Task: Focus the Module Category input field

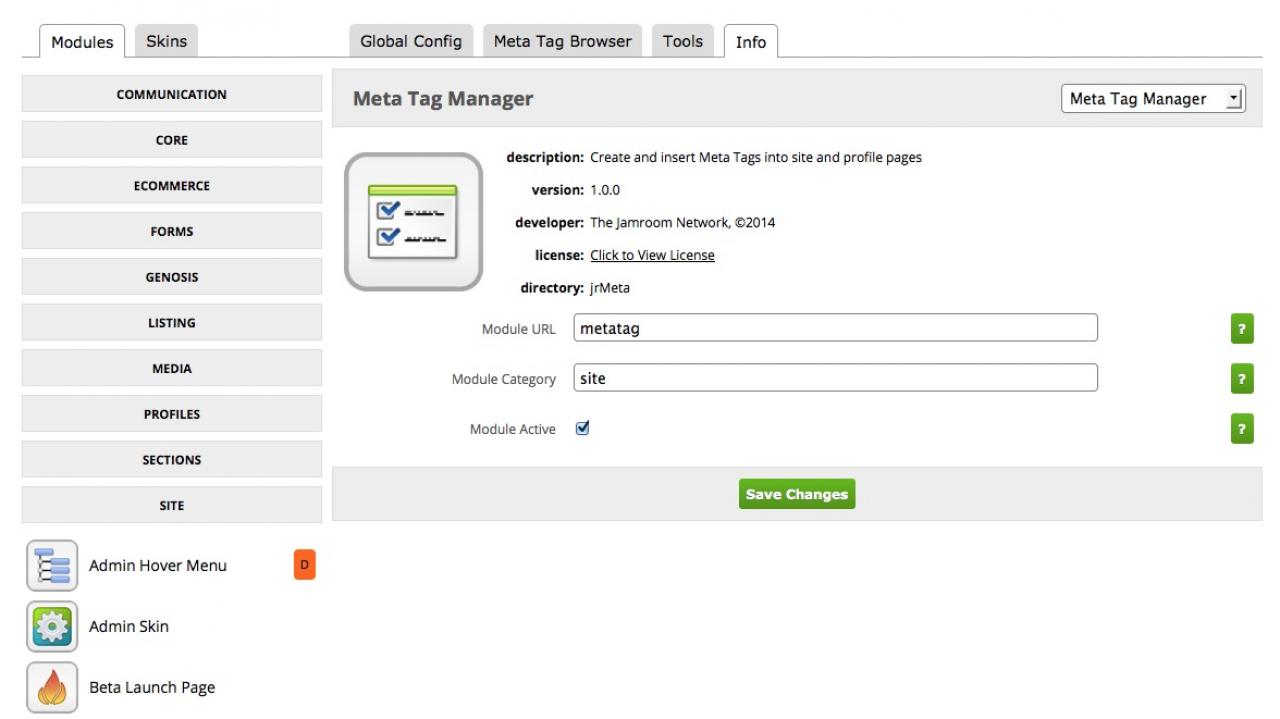Action: coord(835,378)
